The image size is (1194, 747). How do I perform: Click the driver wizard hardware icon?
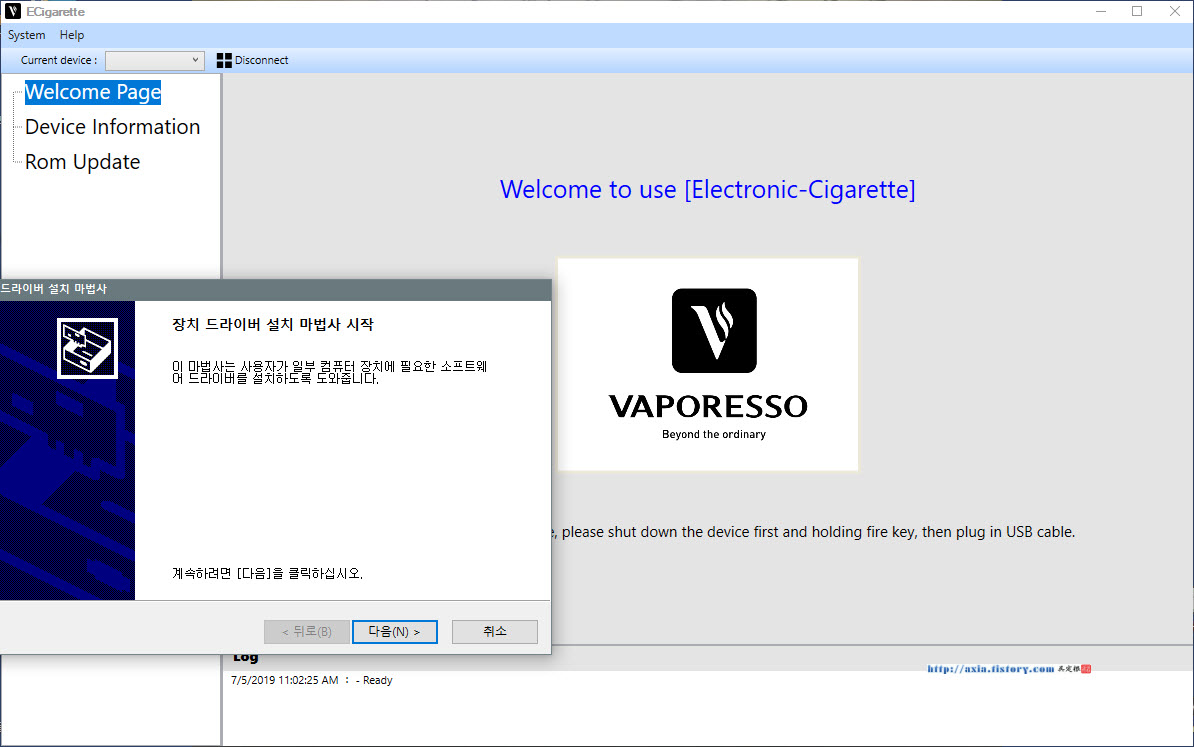pos(88,348)
